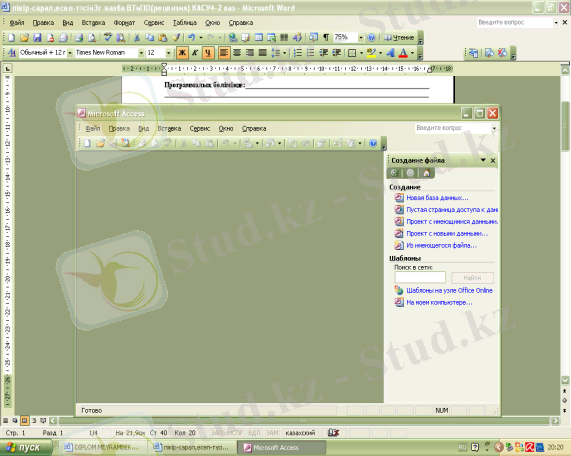Toggle right alignment in Word toolbar
571x456 pixels.
[x=250, y=53]
